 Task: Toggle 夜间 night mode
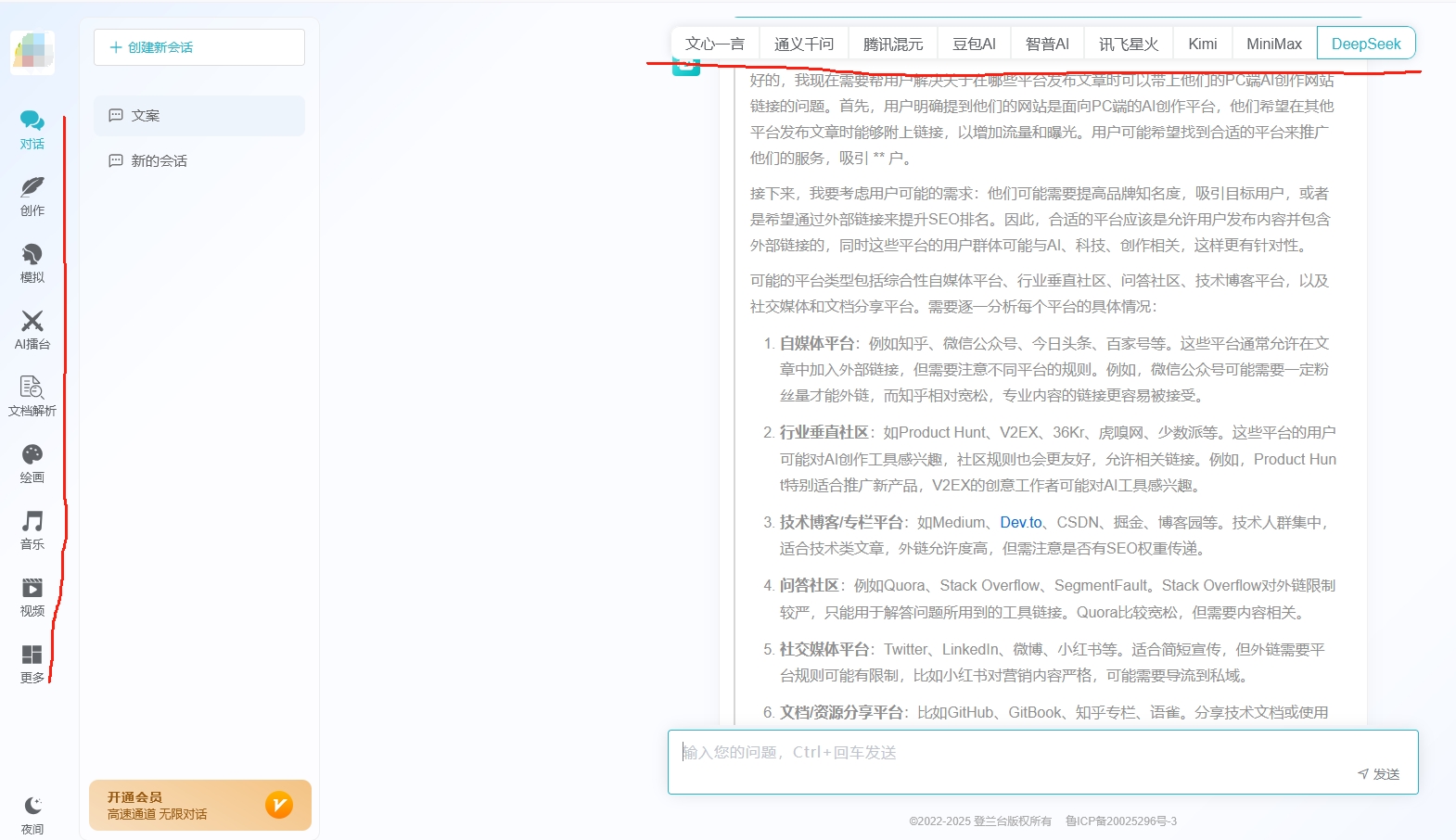(32, 815)
